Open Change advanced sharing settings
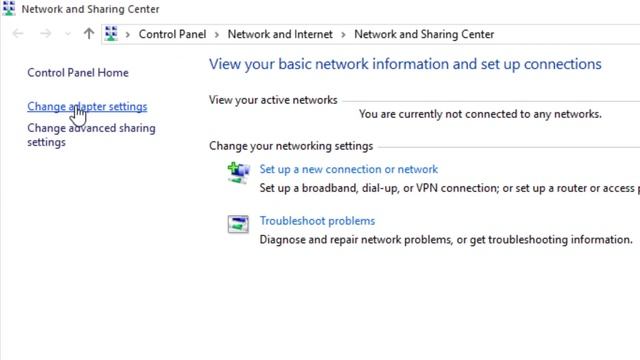Image resolution: width=640 pixels, height=360 pixels. [x=91, y=135]
